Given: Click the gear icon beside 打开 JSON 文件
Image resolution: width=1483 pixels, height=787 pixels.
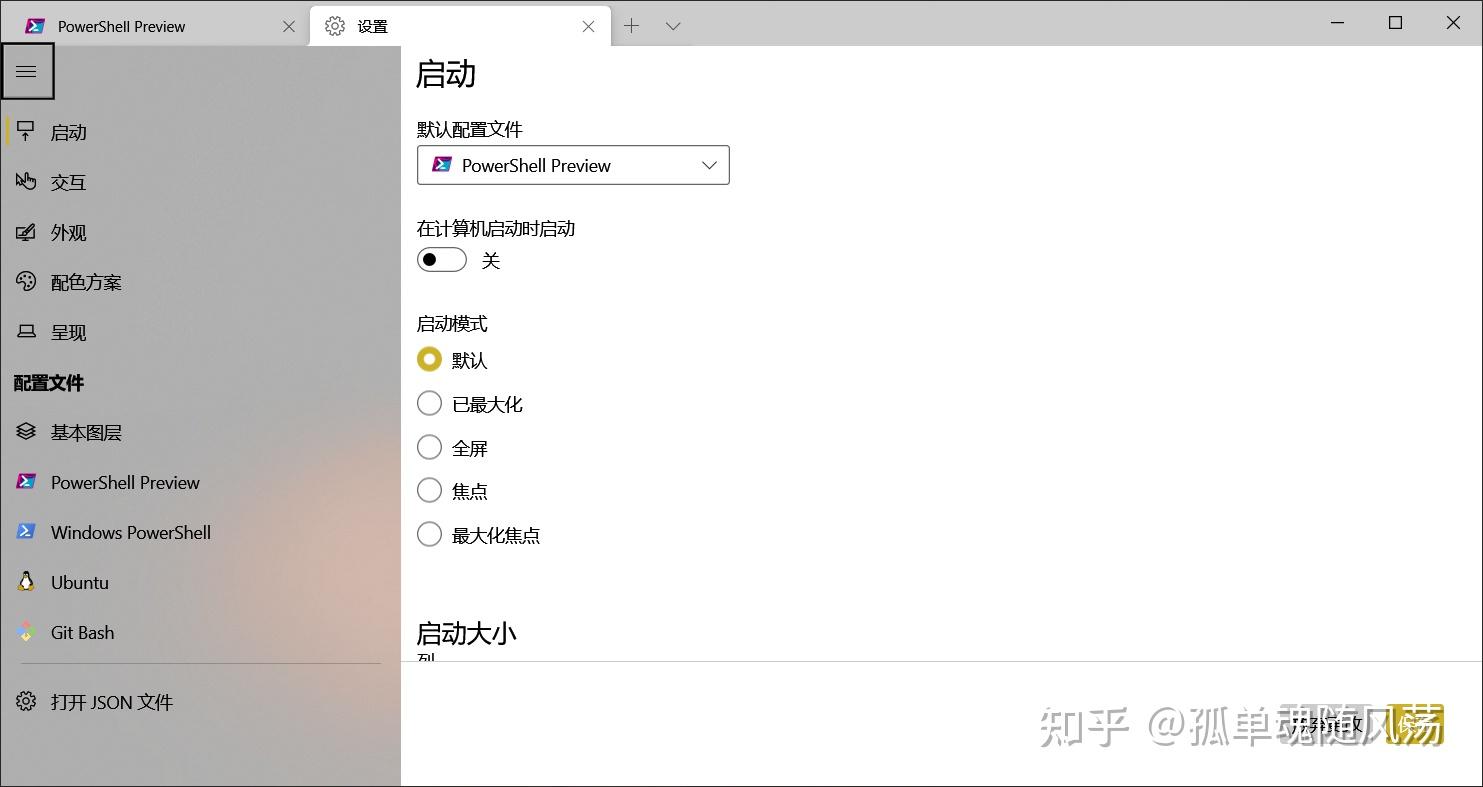Looking at the screenshot, I should click(26, 702).
